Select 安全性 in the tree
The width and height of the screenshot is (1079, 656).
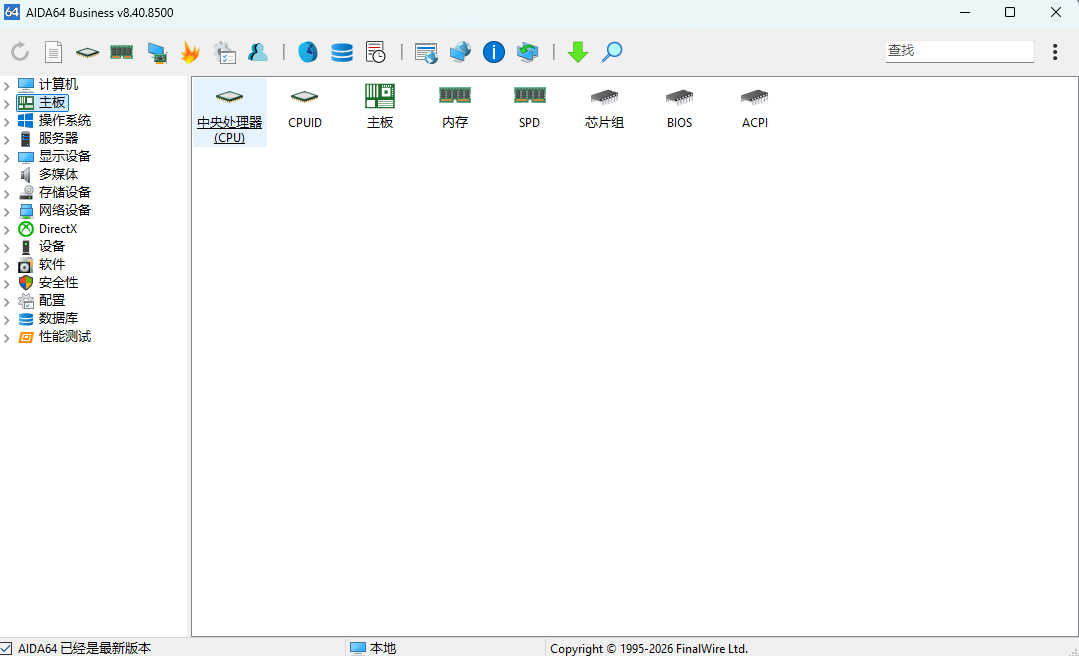(58, 282)
